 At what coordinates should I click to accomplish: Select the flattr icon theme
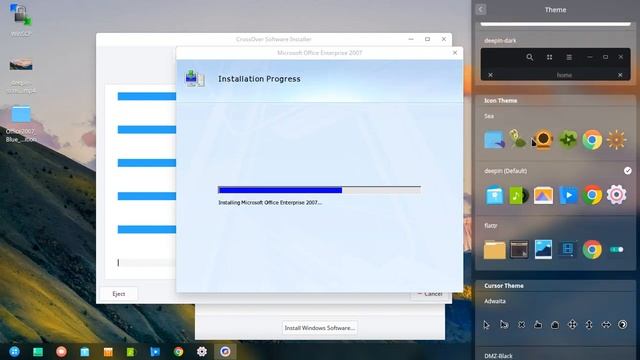(555, 243)
